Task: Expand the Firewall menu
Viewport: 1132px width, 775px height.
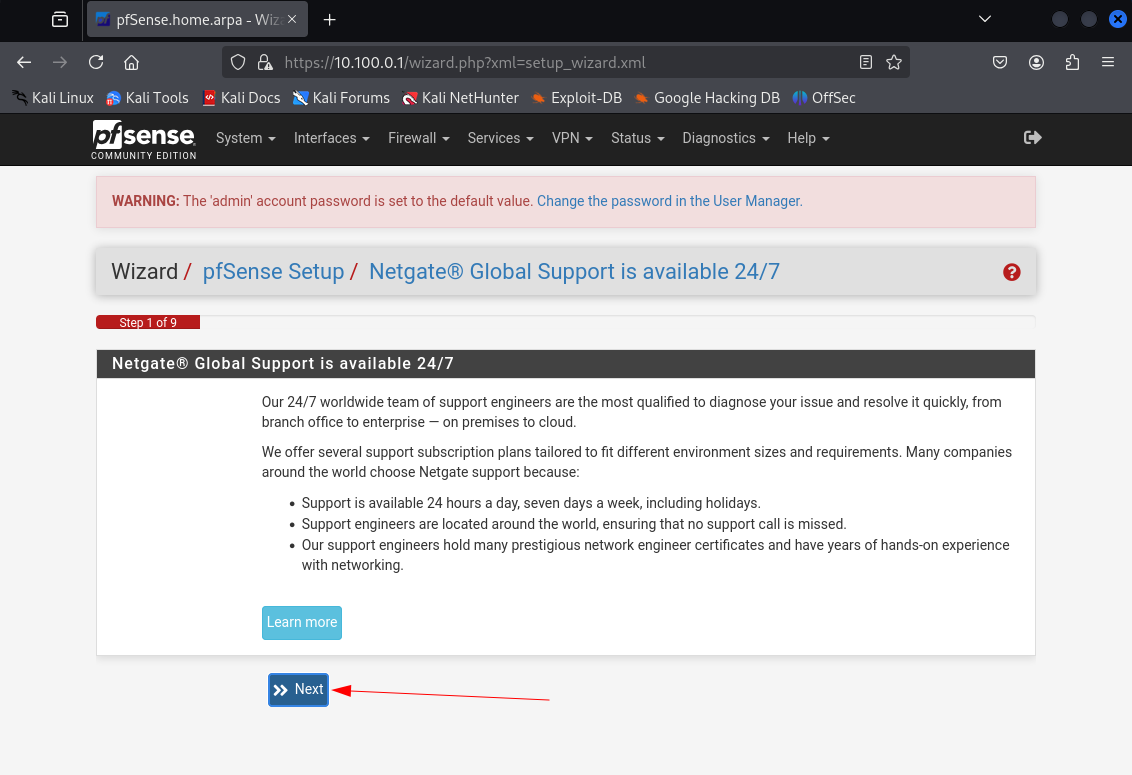Action: pos(419,138)
